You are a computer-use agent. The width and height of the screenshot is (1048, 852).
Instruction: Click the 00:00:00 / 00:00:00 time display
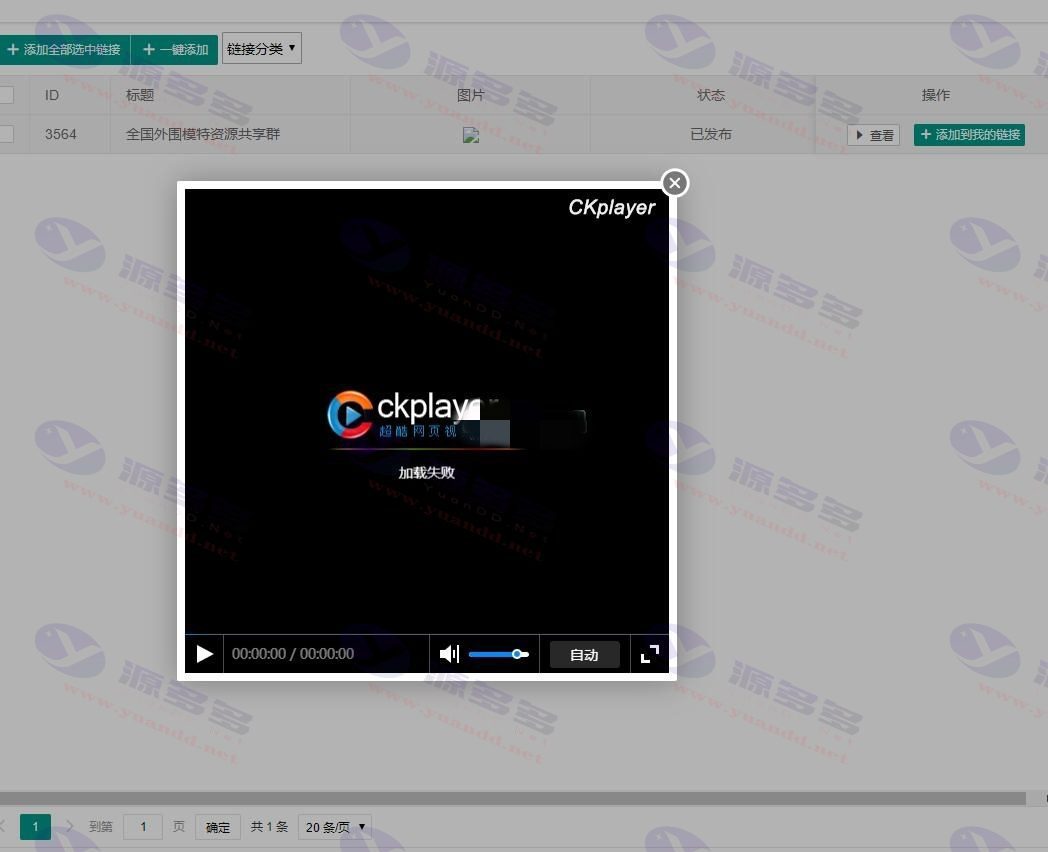click(x=293, y=654)
